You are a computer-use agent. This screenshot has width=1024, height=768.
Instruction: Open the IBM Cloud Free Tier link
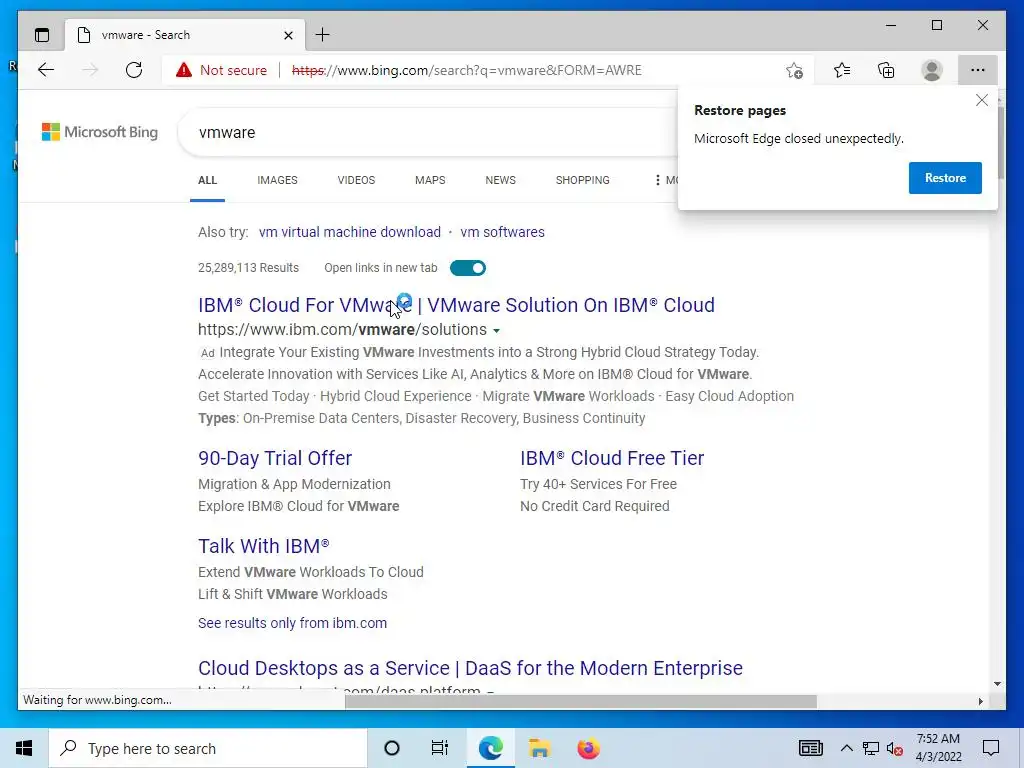pos(612,458)
